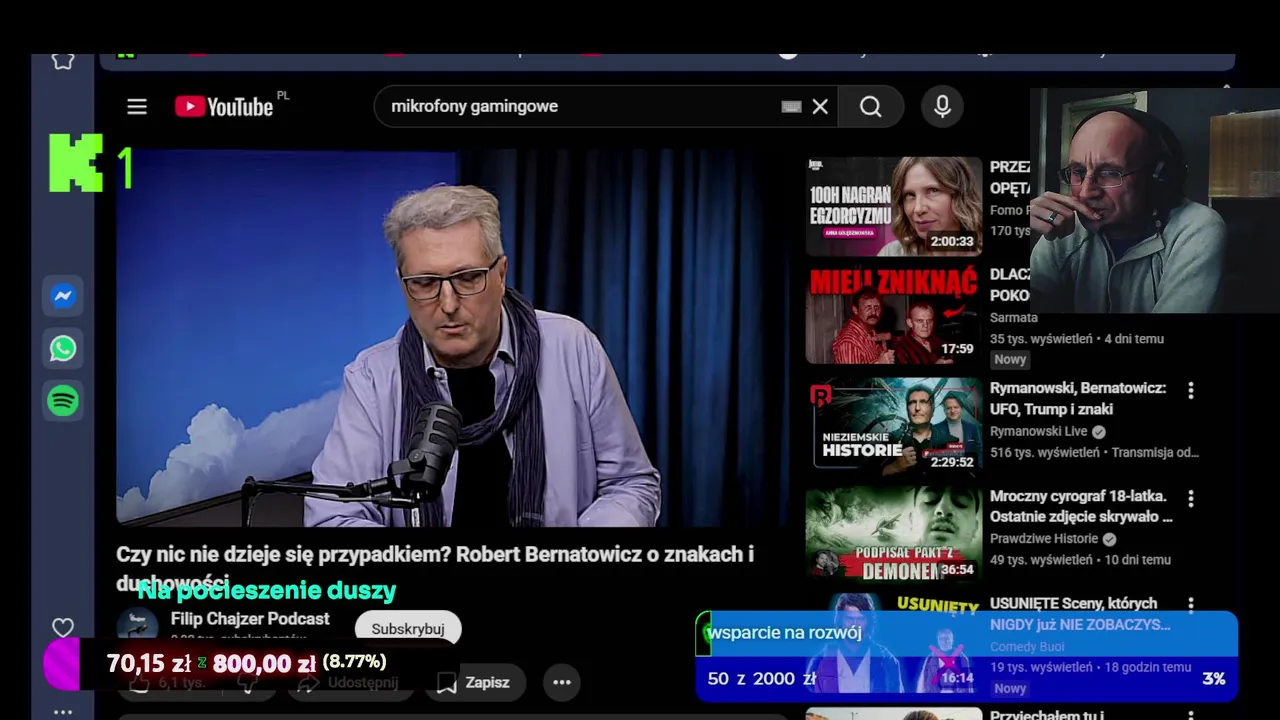This screenshot has height=720, width=1280.
Task: Open Spotify in the browser sidebar
Action: click(63, 401)
